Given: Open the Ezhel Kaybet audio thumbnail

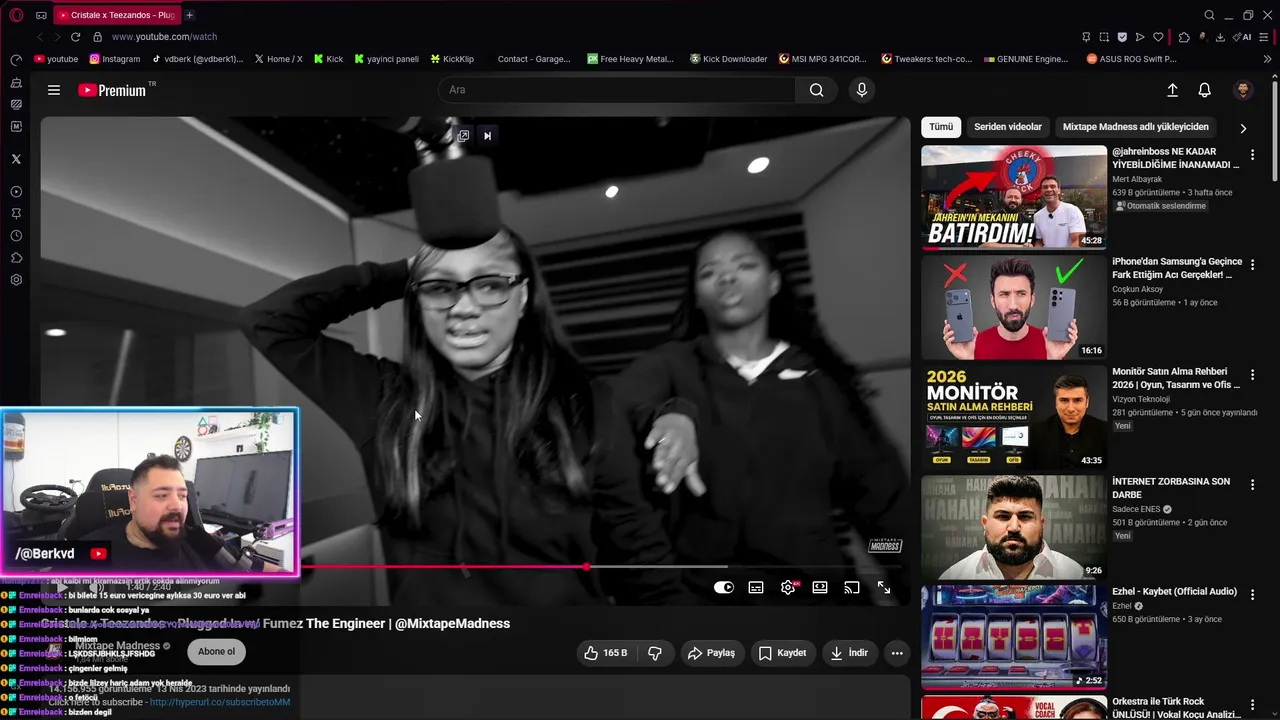Looking at the screenshot, I should click(1014, 637).
